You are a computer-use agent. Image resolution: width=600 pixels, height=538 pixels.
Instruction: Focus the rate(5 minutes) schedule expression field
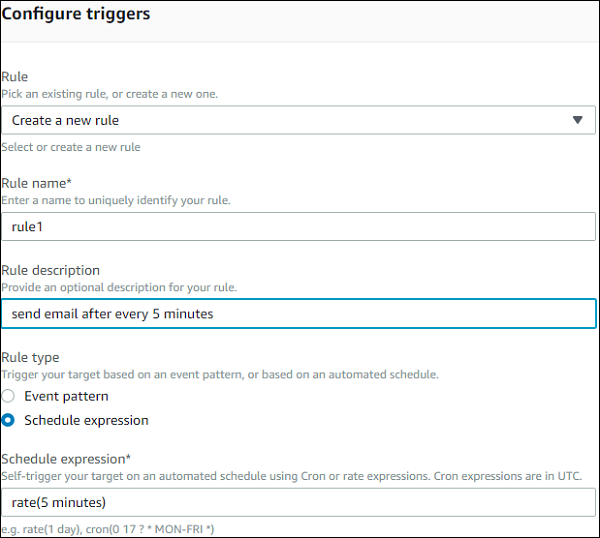pos(298,501)
